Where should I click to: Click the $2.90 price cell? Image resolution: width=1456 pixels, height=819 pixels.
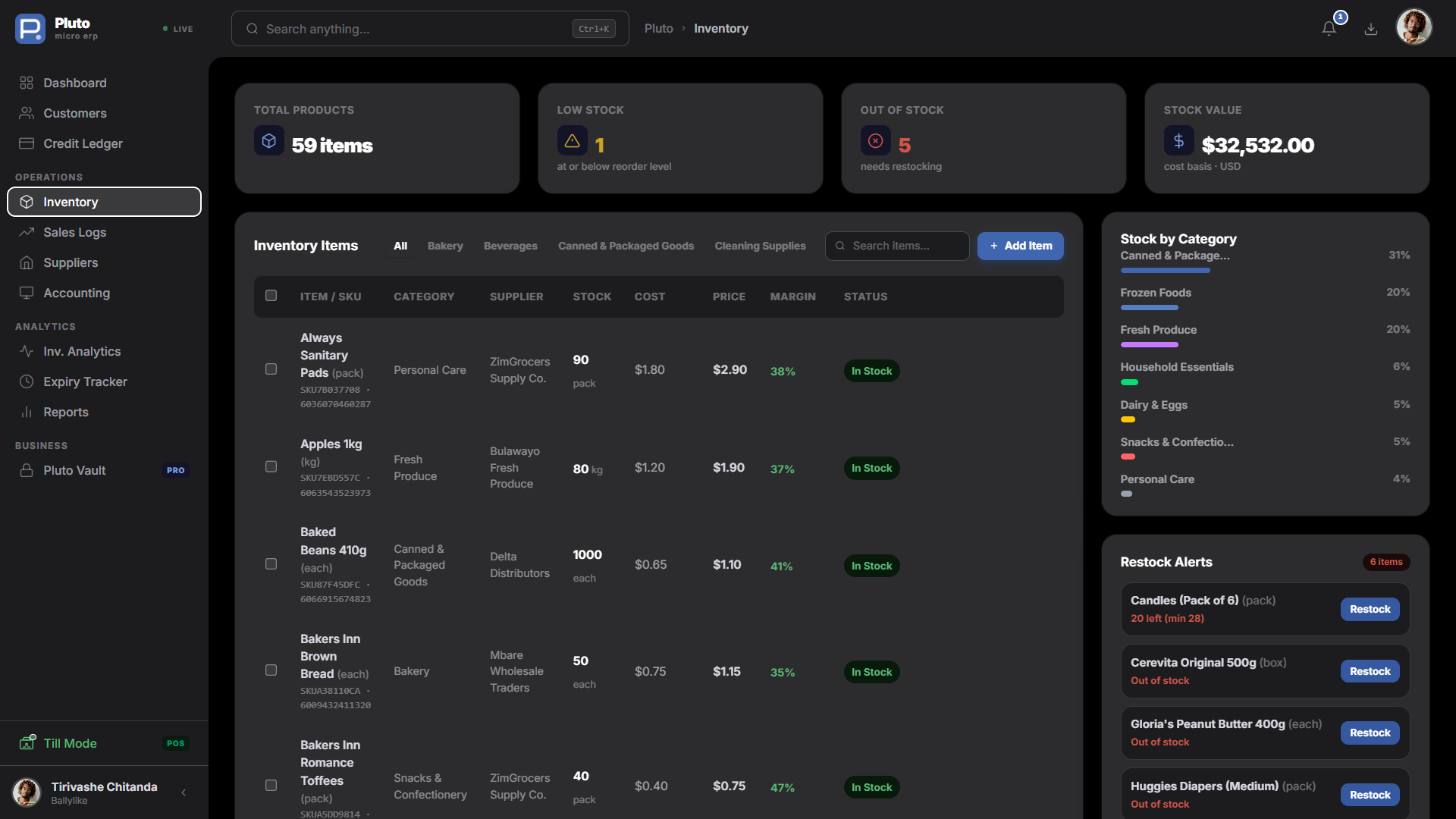730,369
